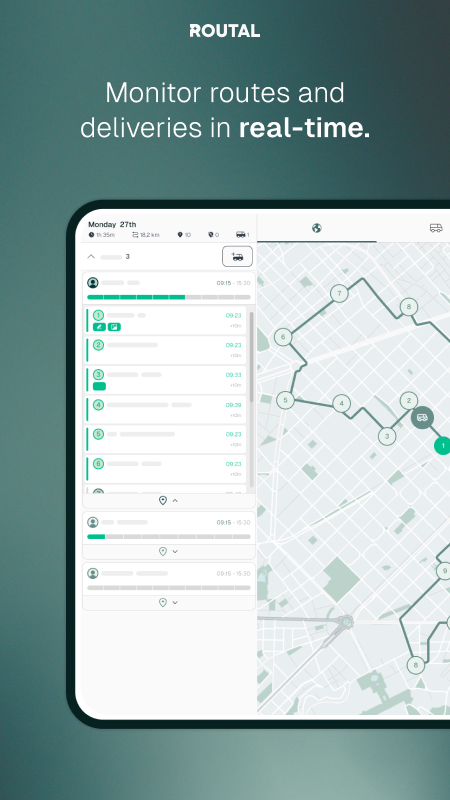
Task: Click the vehicle count icon beside 1
Action: click(x=240, y=235)
